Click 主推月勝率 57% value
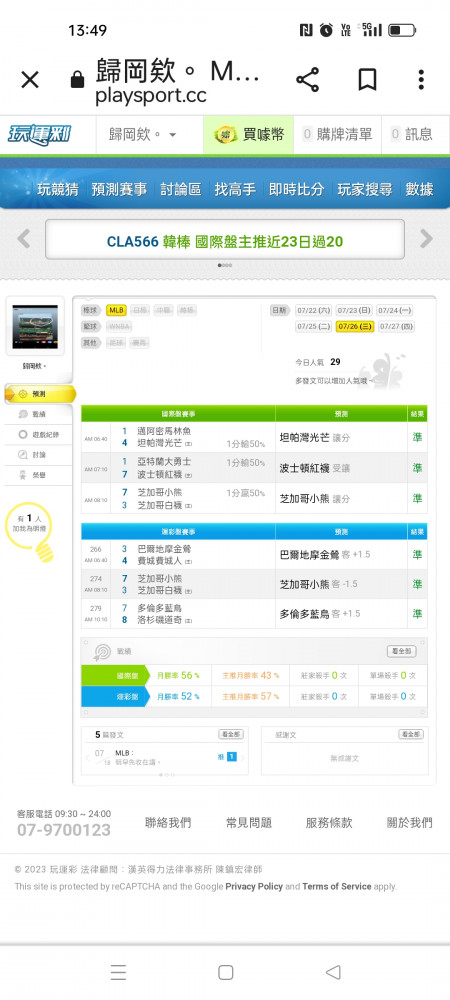This screenshot has width=450, height=1000. coord(250,696)
